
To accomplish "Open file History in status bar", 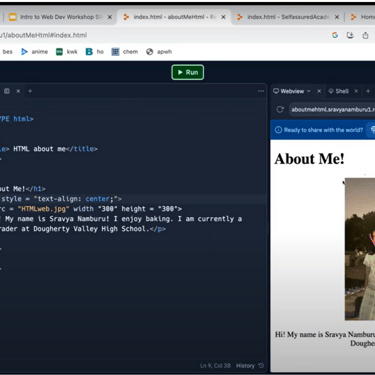I will click(245, 366).
